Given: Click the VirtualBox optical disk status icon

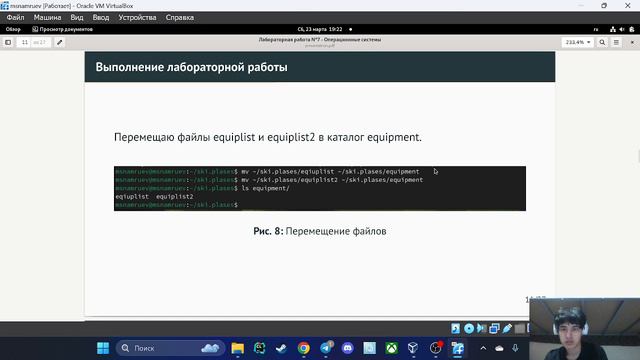Looking at the screenshot, I should pos(469,329).
